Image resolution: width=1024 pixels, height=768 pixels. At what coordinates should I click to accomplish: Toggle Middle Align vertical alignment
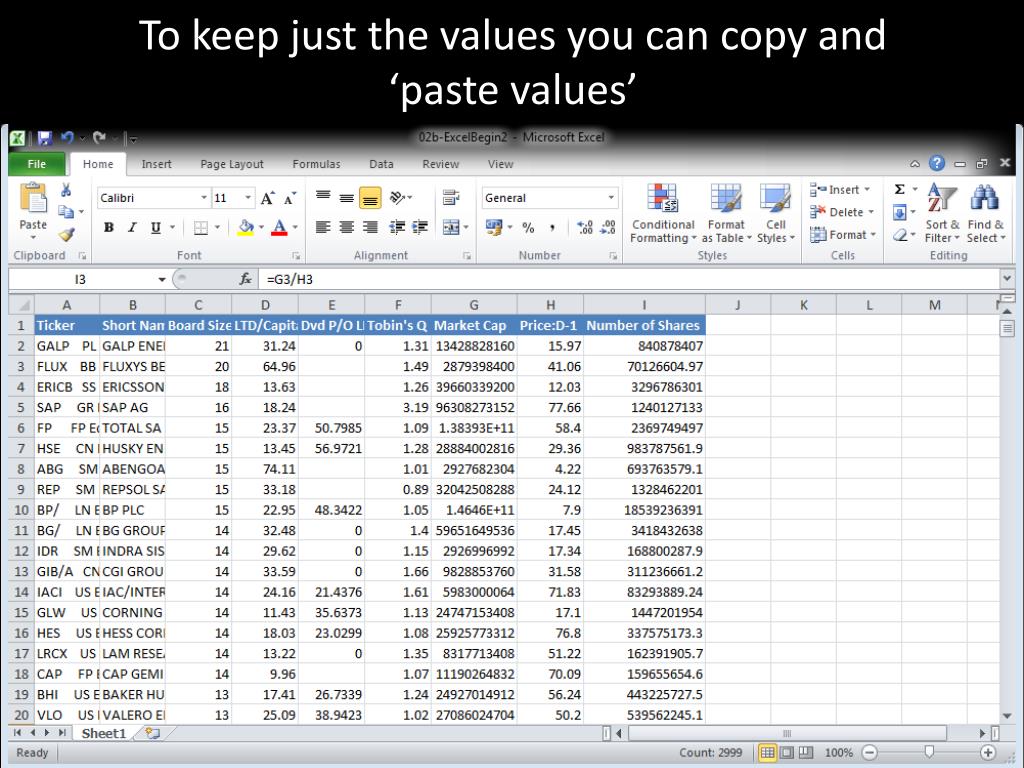(346, 197)
